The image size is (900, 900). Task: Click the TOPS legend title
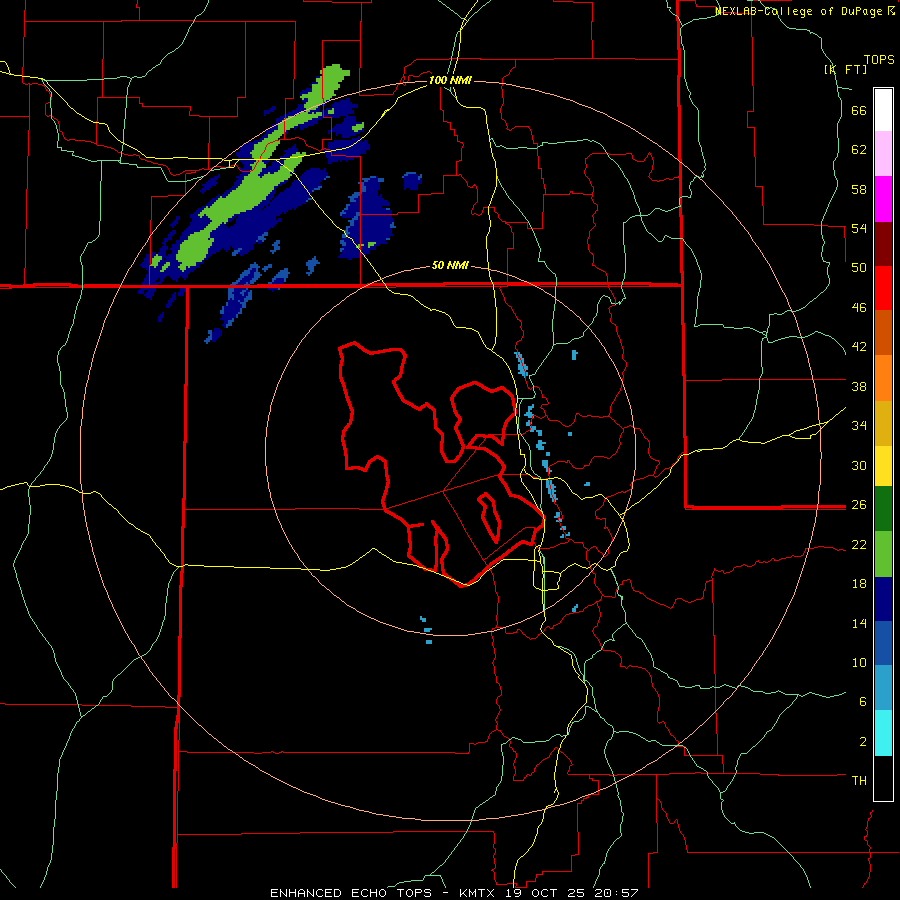[x=879, y=59]
